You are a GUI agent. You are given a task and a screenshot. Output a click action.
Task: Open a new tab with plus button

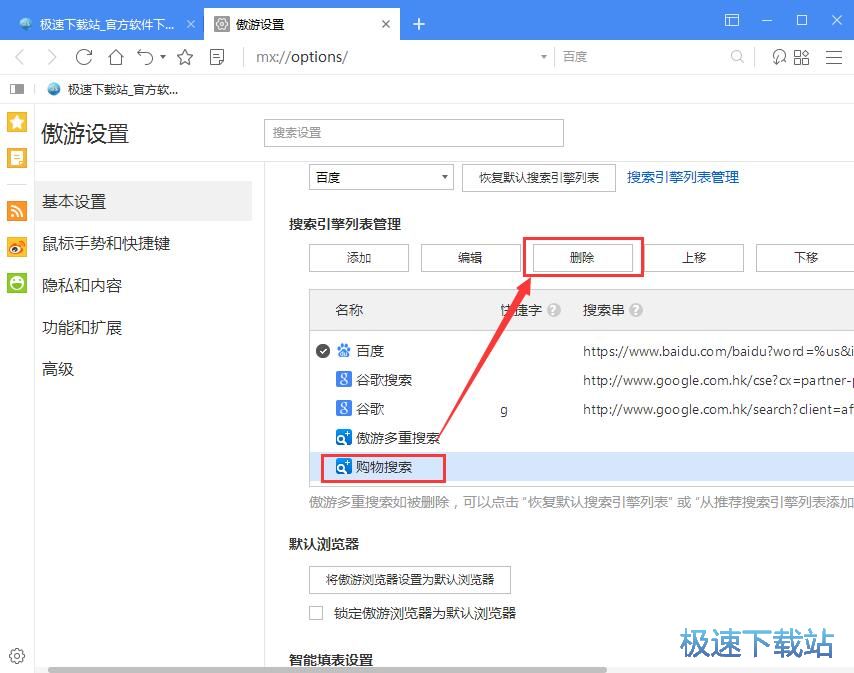[x=418, y=24]
